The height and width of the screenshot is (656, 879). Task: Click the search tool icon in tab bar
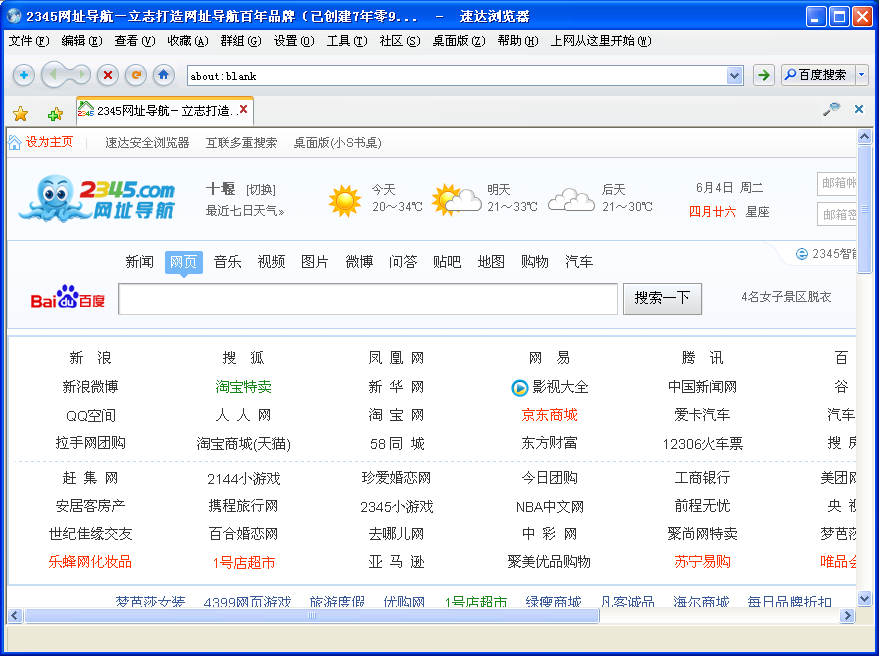(x=831, y=110)
